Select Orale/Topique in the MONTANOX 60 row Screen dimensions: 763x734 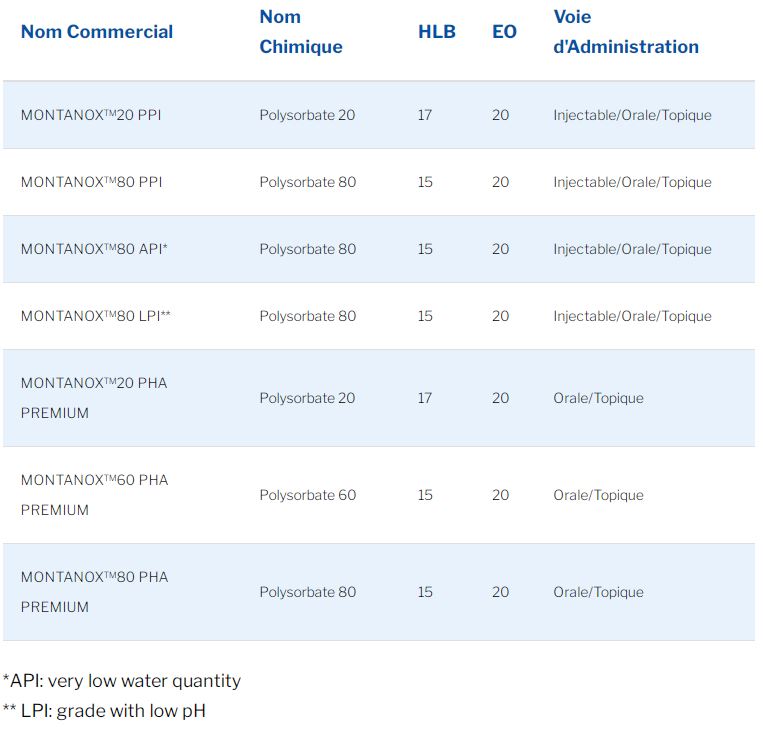pyautogui.click(x=598, y=495)
